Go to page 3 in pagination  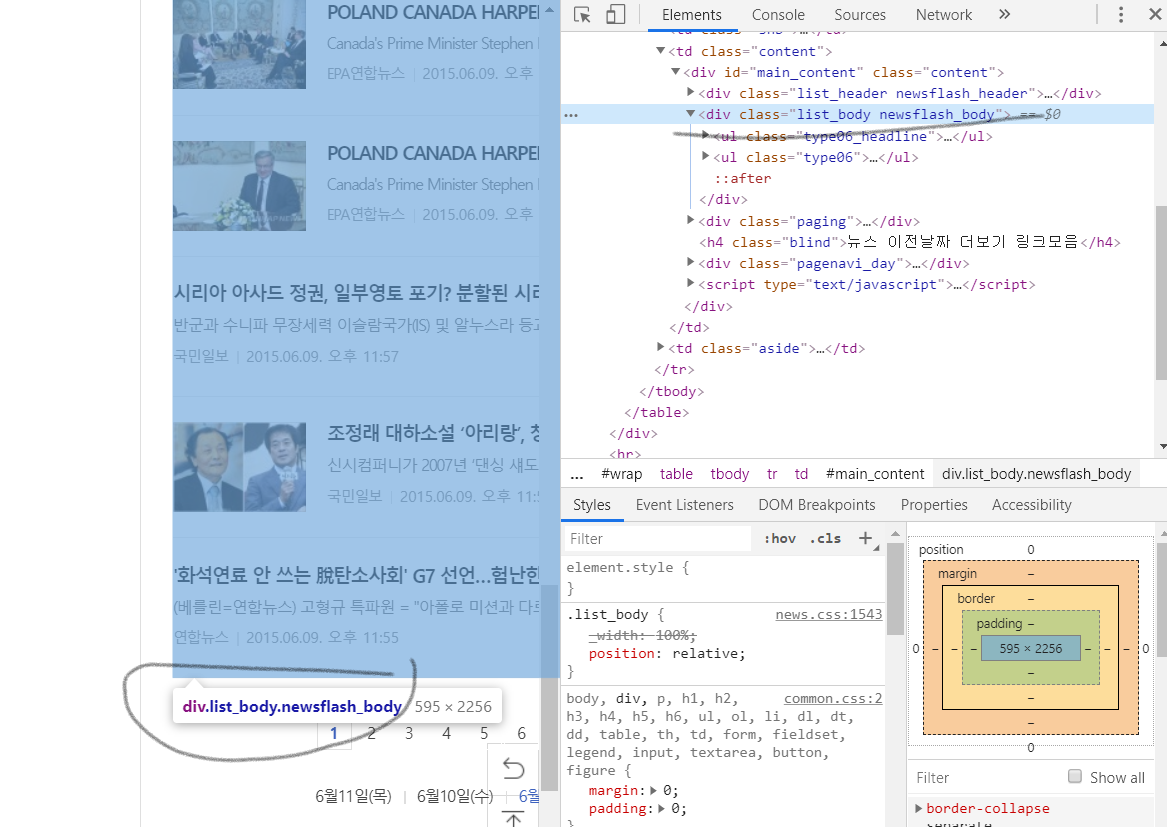pos(409,734)
